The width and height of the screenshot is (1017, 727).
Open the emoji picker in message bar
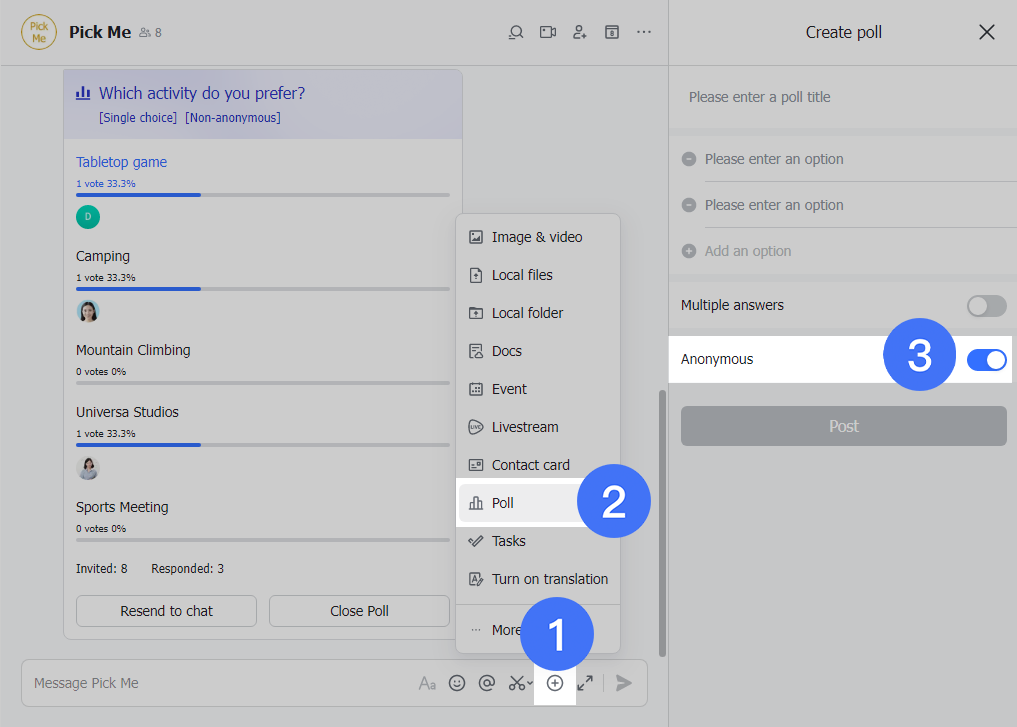point(457,683)
